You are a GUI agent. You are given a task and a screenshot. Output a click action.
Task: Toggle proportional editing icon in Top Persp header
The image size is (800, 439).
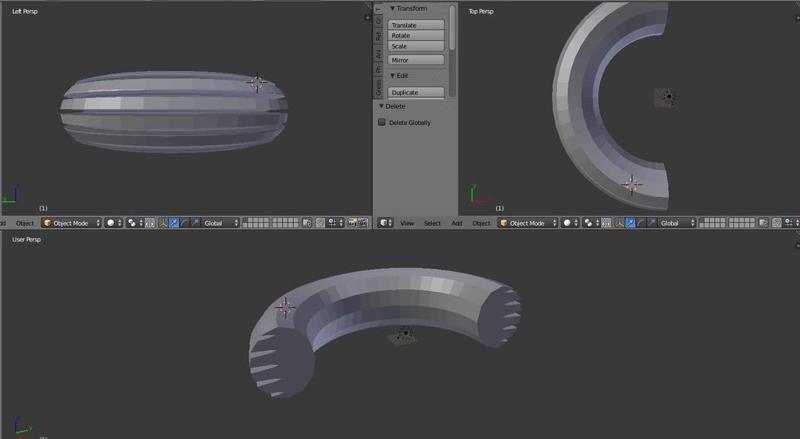tap(777, 223)
